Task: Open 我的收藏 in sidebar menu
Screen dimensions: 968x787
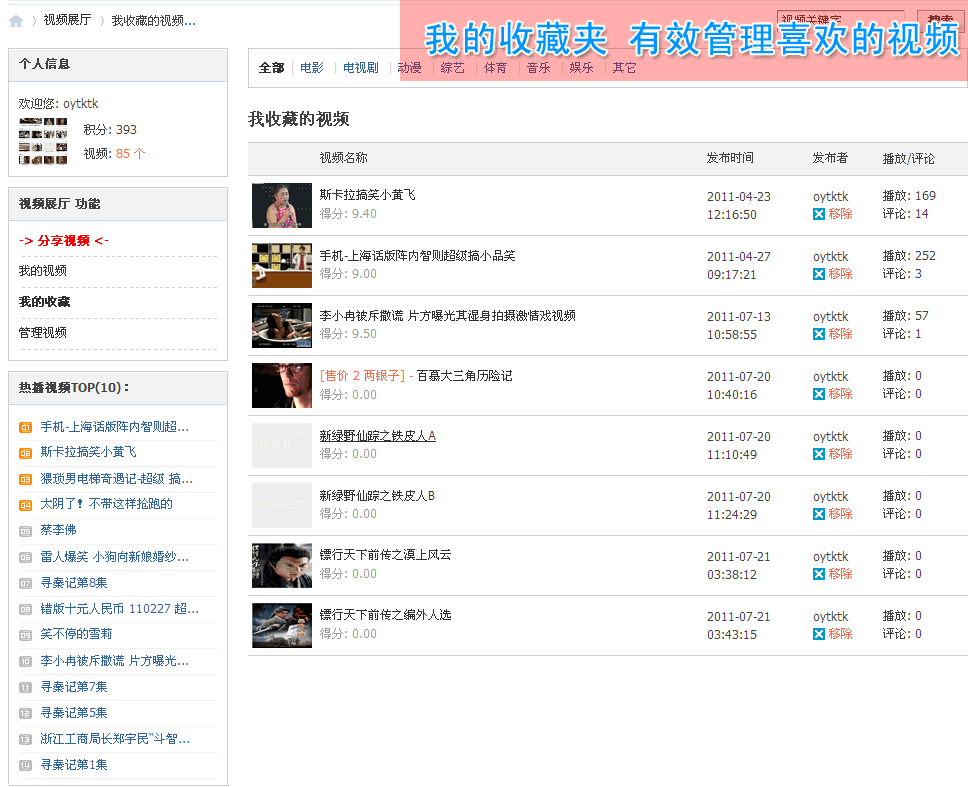Action: pyautogui.click(x=44, y=302)
